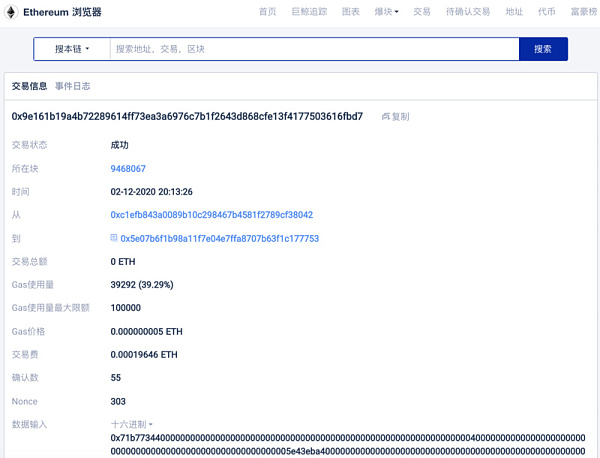Expand the 爆块 menu in navigation
Image resolution: width=600 pixels, height=458 pixels.
coord(386,12)
